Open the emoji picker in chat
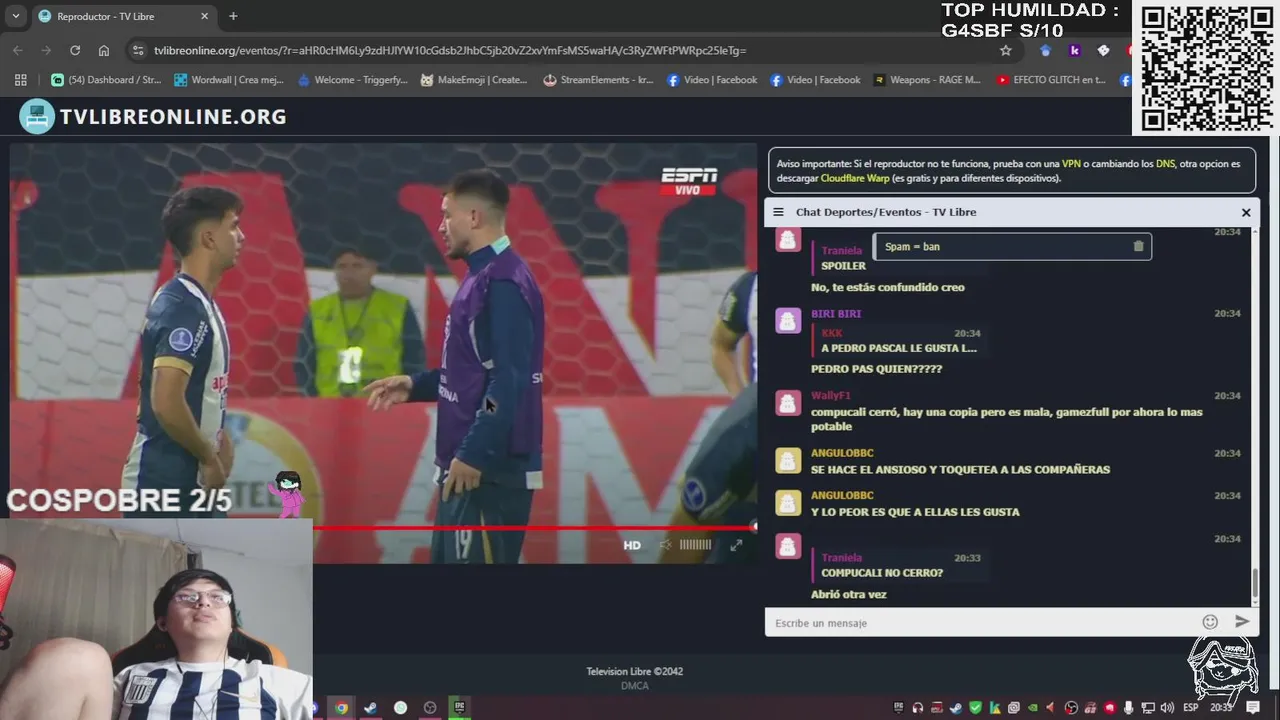 [x=1210, y=622]
